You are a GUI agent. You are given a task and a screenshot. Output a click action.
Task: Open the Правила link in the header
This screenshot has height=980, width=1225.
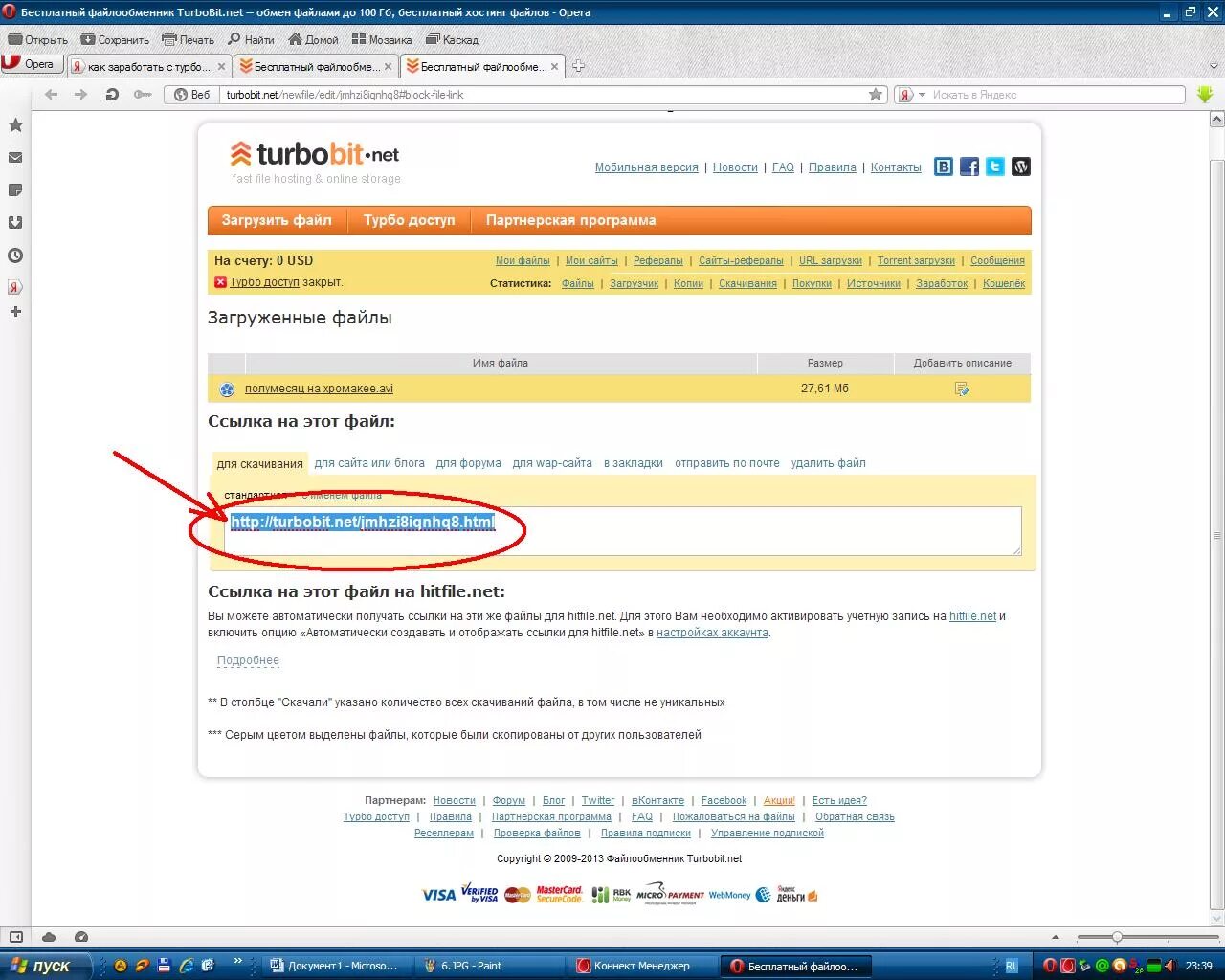(x=833, y=167)
